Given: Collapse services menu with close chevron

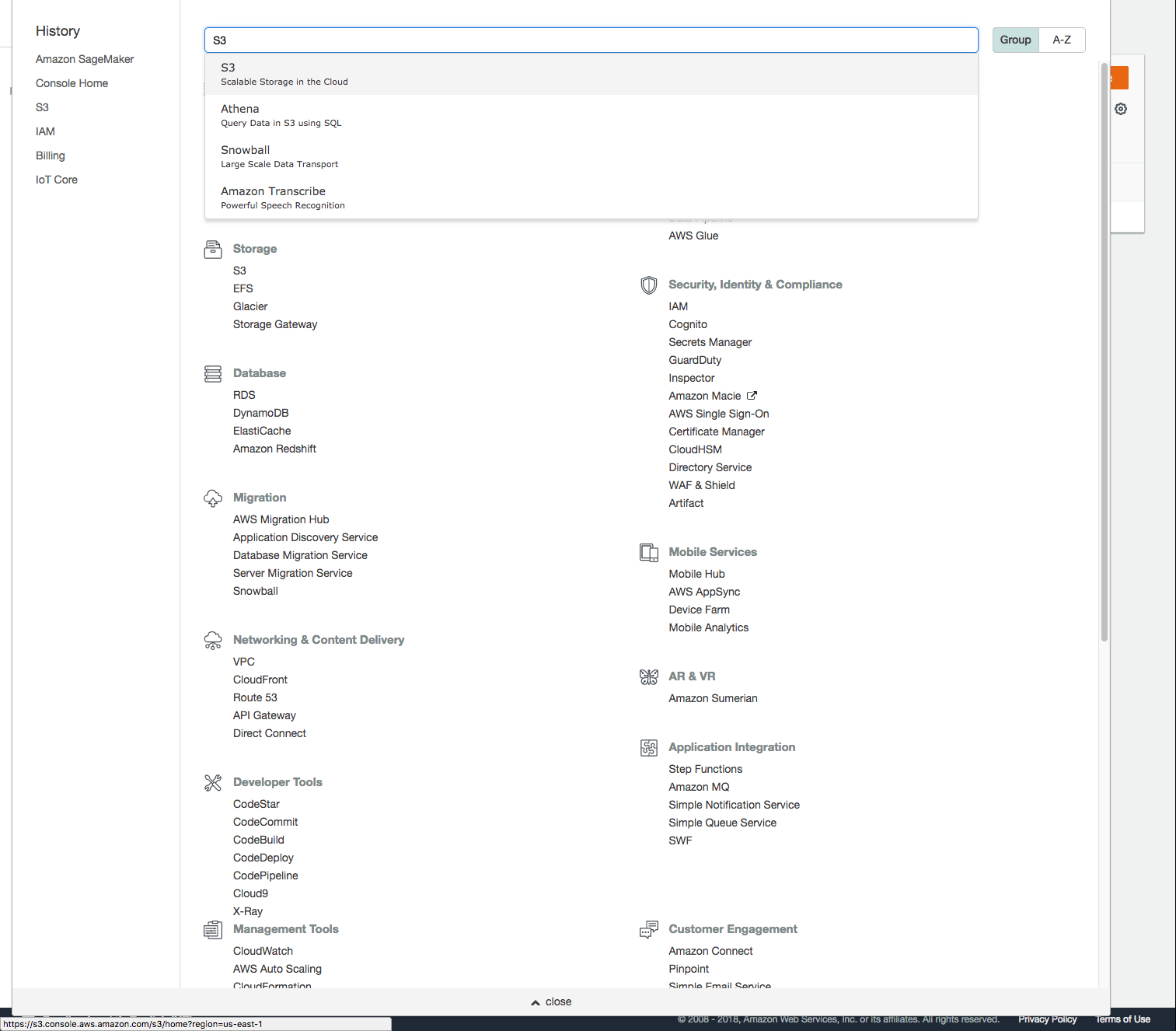Looking at the screenshot, I should [551, 1002].
